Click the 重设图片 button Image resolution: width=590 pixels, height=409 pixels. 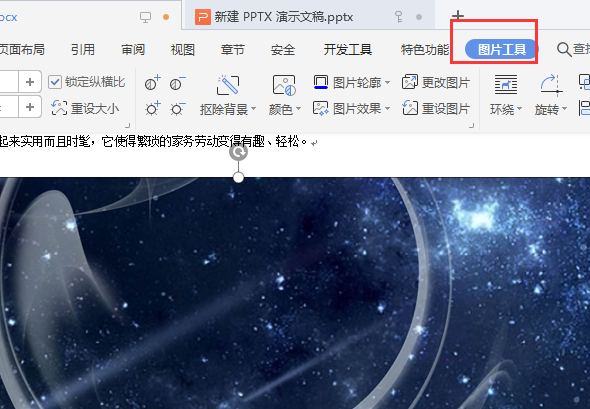(436, 109)
